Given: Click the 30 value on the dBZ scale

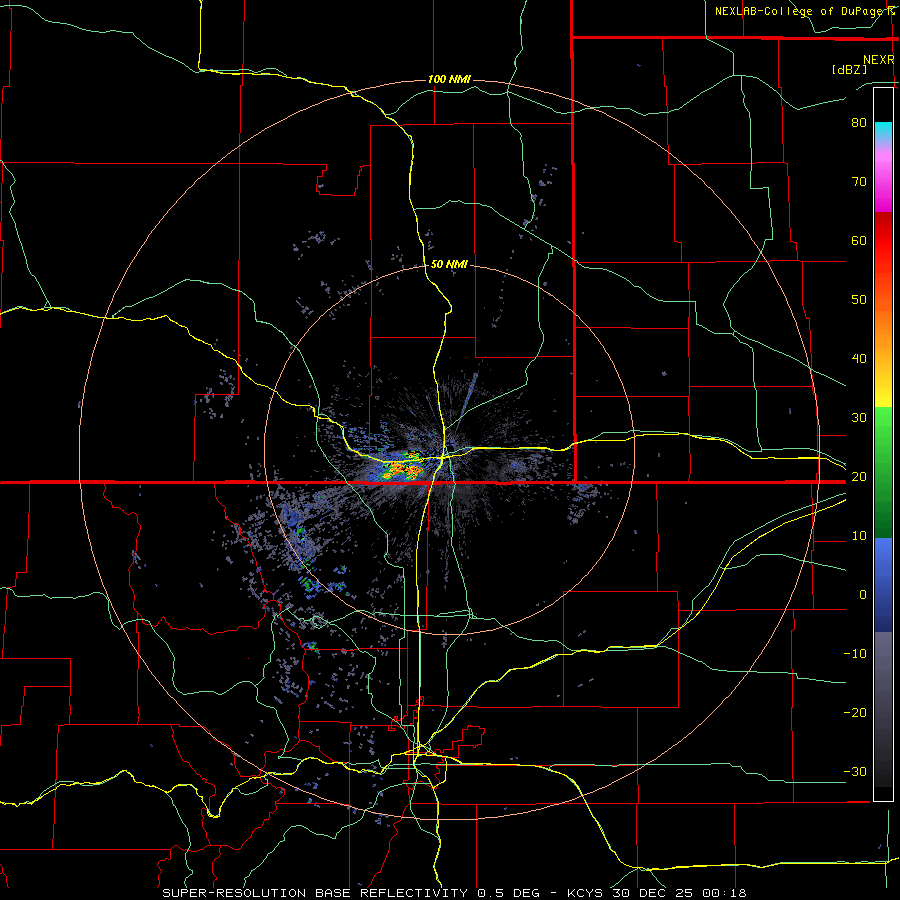Looking at the screenshot, I should tap(859, 417).
